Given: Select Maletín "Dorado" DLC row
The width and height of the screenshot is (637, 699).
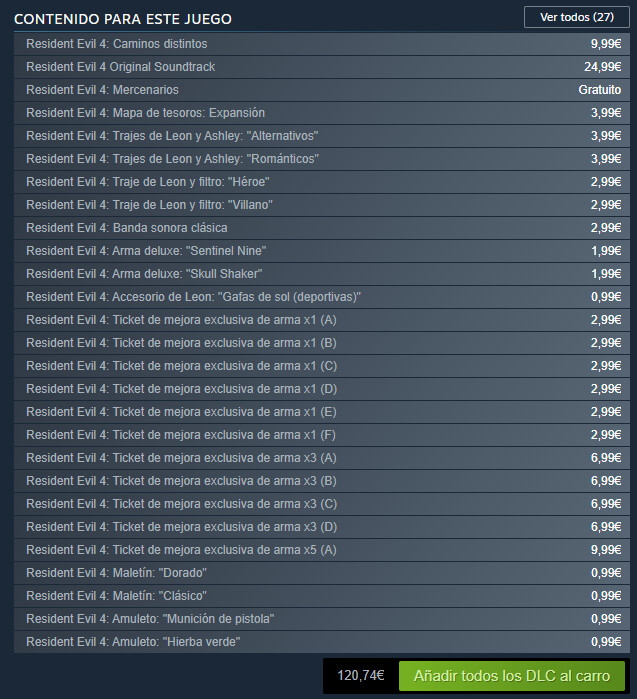Looking at the screenshot, I should coord(321,573).
